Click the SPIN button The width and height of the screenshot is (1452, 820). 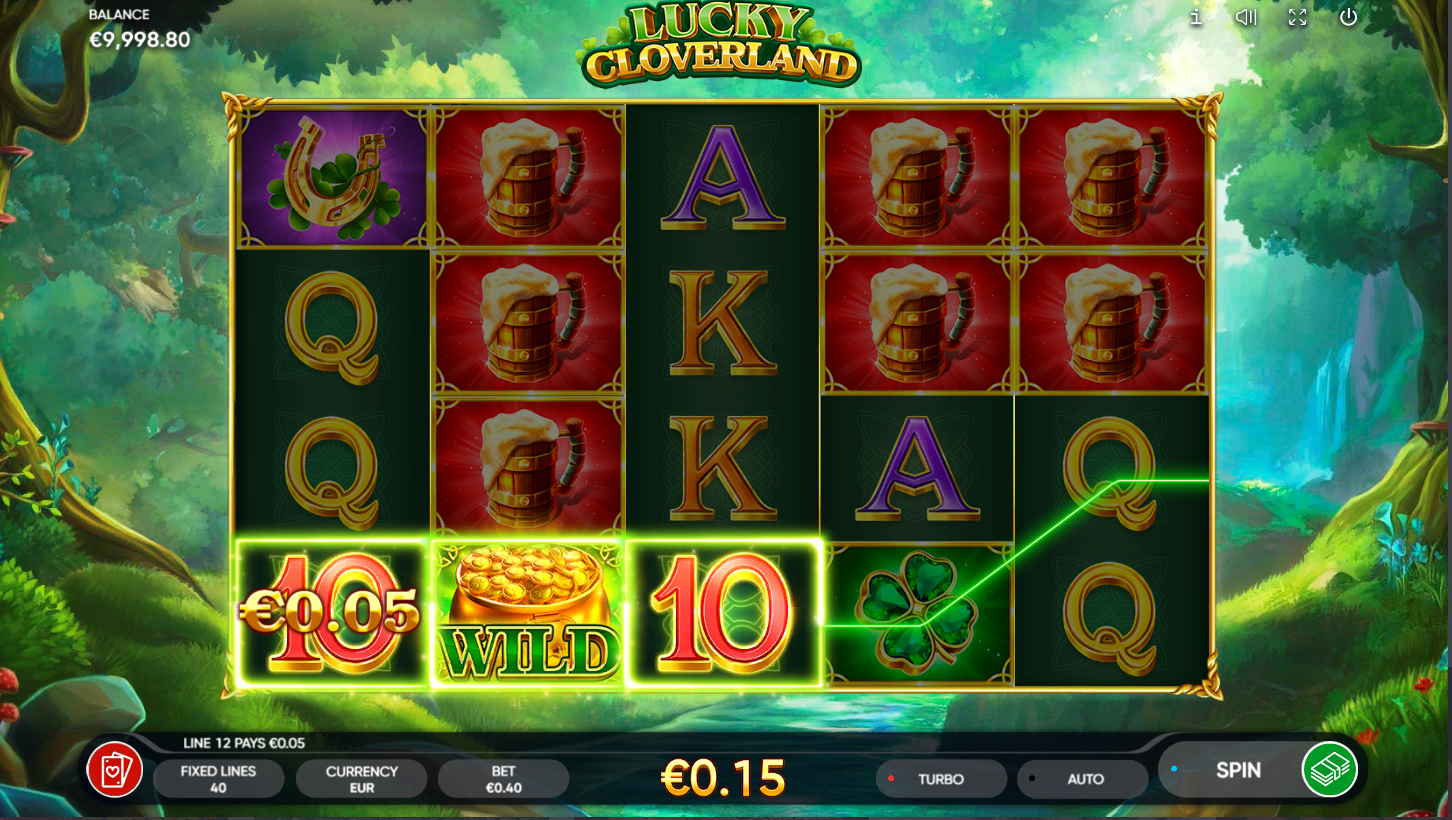pyautogui.click(x=1237, y=770)
